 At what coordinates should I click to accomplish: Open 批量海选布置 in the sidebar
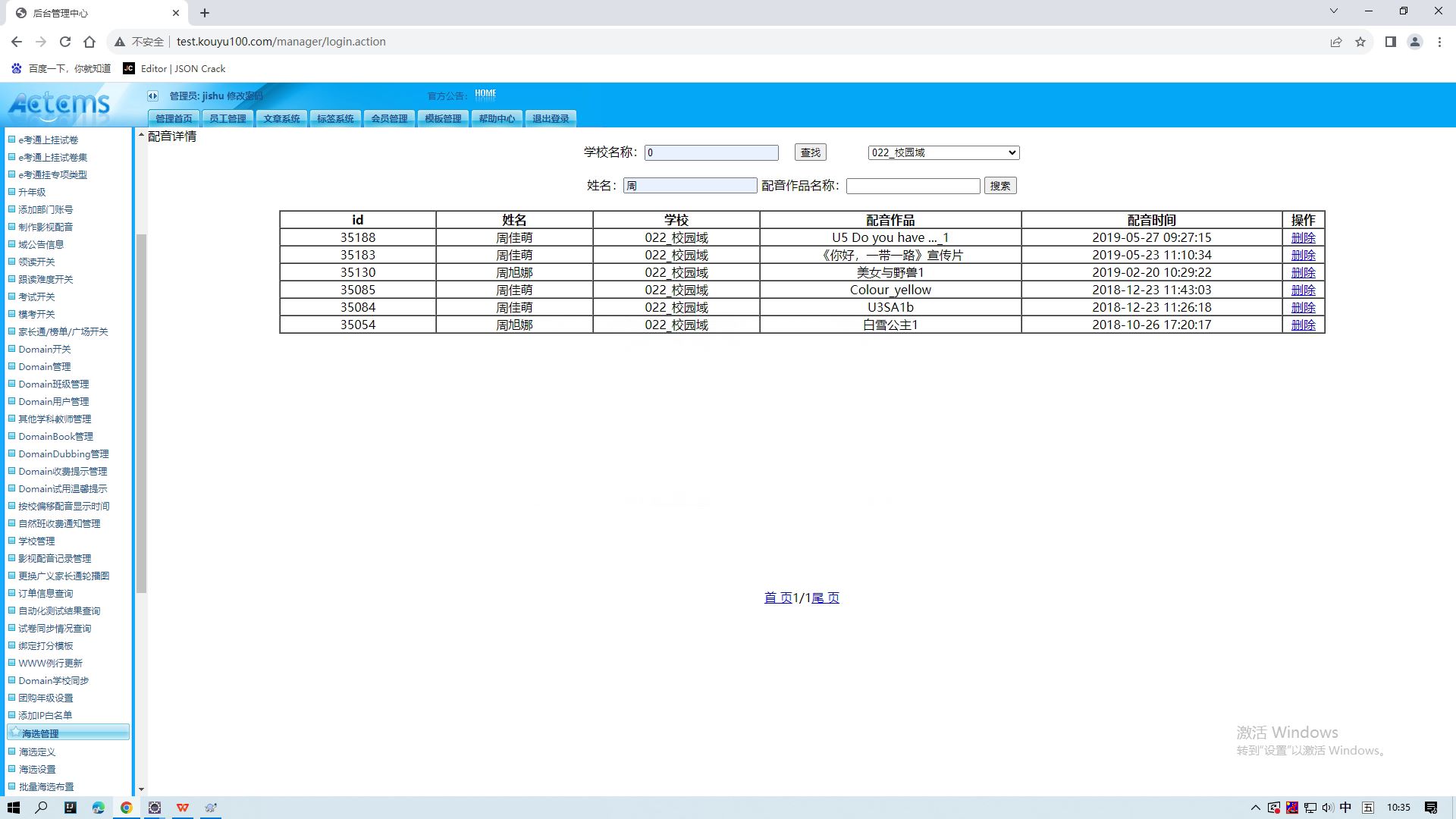click(45, 787)
